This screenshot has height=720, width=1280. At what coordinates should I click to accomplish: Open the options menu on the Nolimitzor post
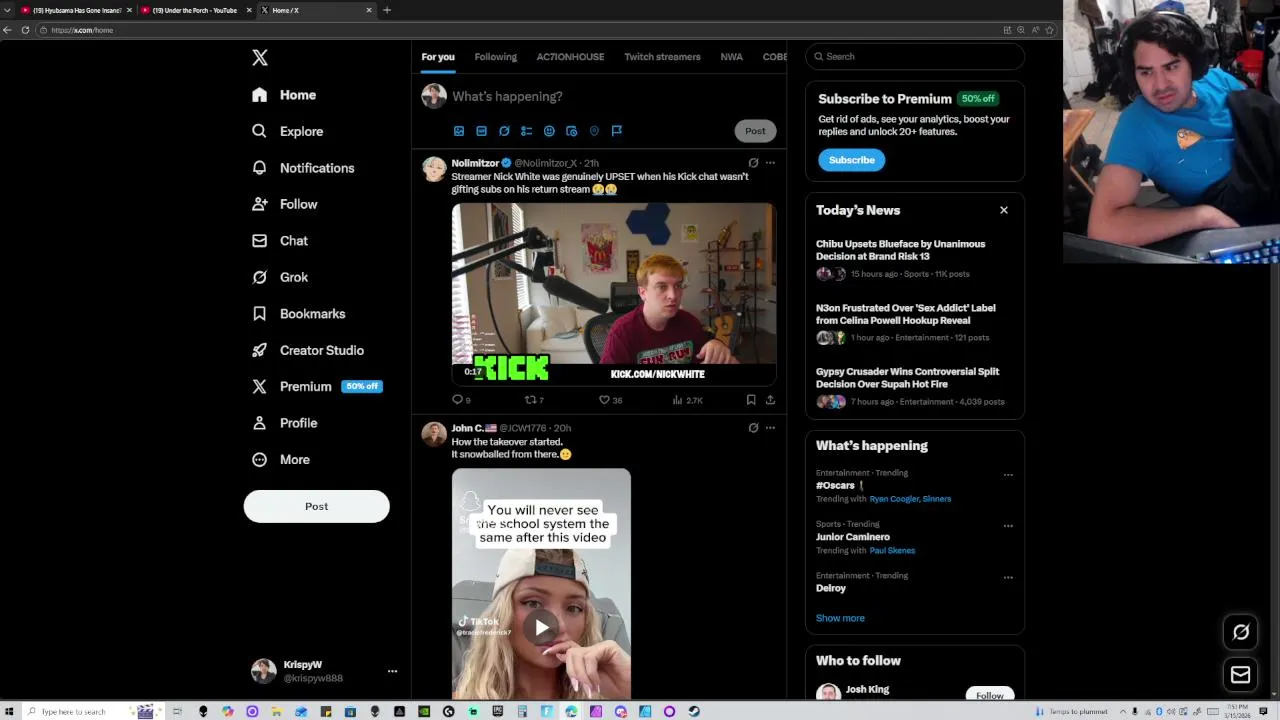770,162
